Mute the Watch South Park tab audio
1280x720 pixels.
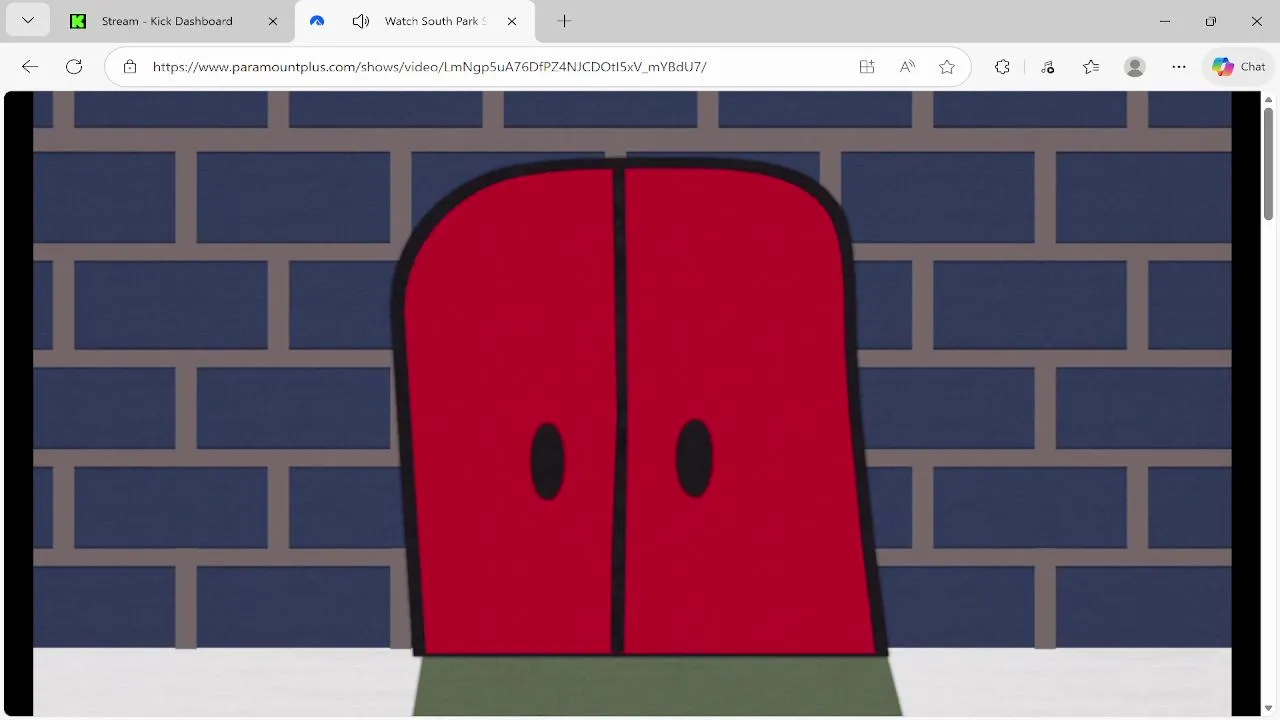[x=361, y=21]
